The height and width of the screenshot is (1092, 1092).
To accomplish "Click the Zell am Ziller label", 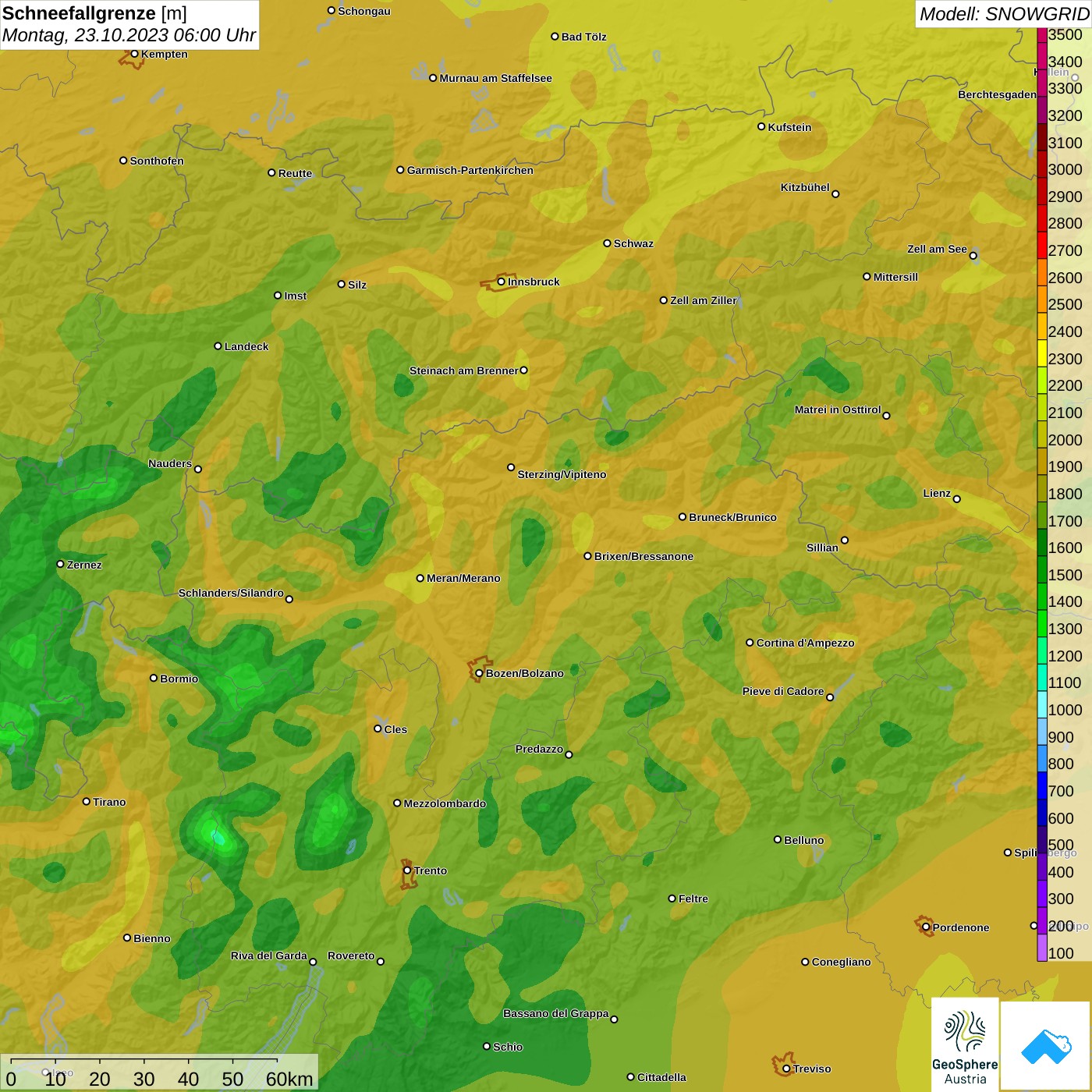I will (704, 300).
